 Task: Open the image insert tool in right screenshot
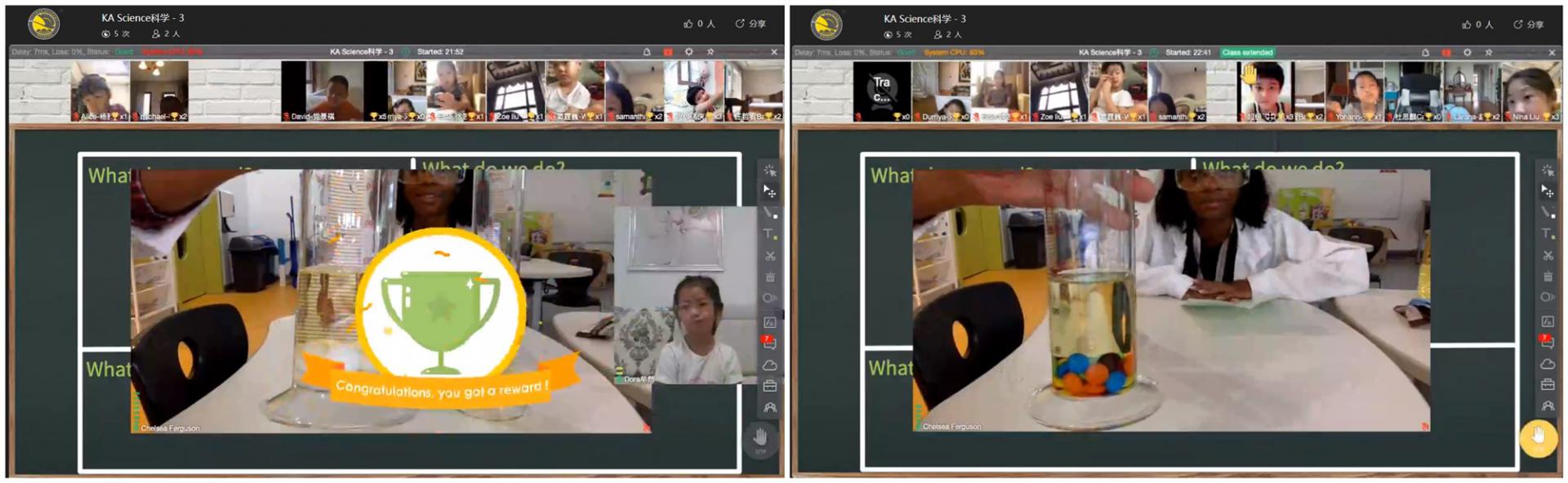(x=1548, y=321)
